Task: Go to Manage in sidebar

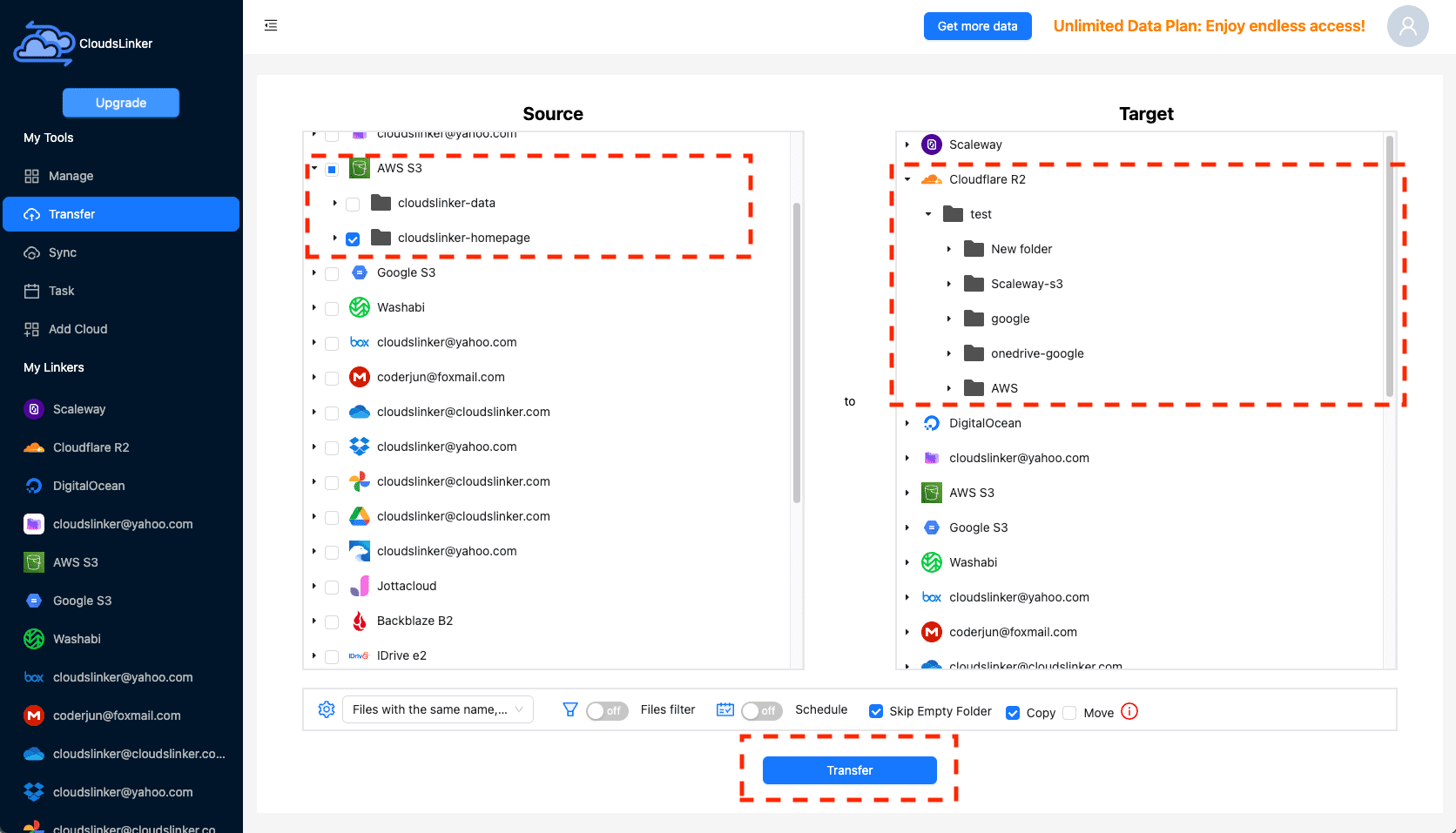Action: (121, 176)
